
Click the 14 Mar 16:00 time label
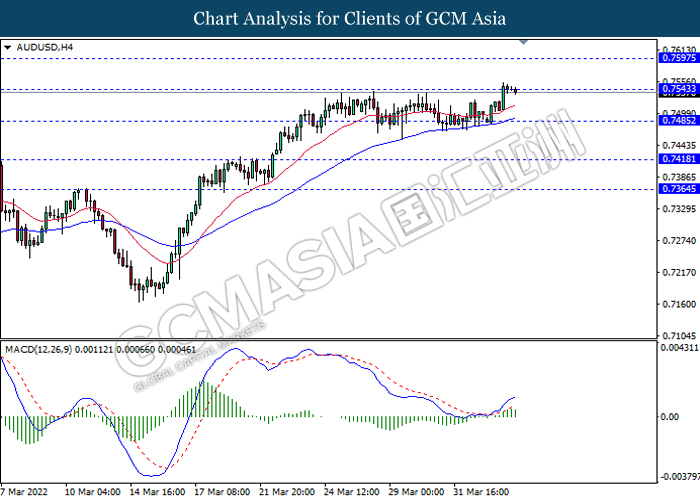157,492
